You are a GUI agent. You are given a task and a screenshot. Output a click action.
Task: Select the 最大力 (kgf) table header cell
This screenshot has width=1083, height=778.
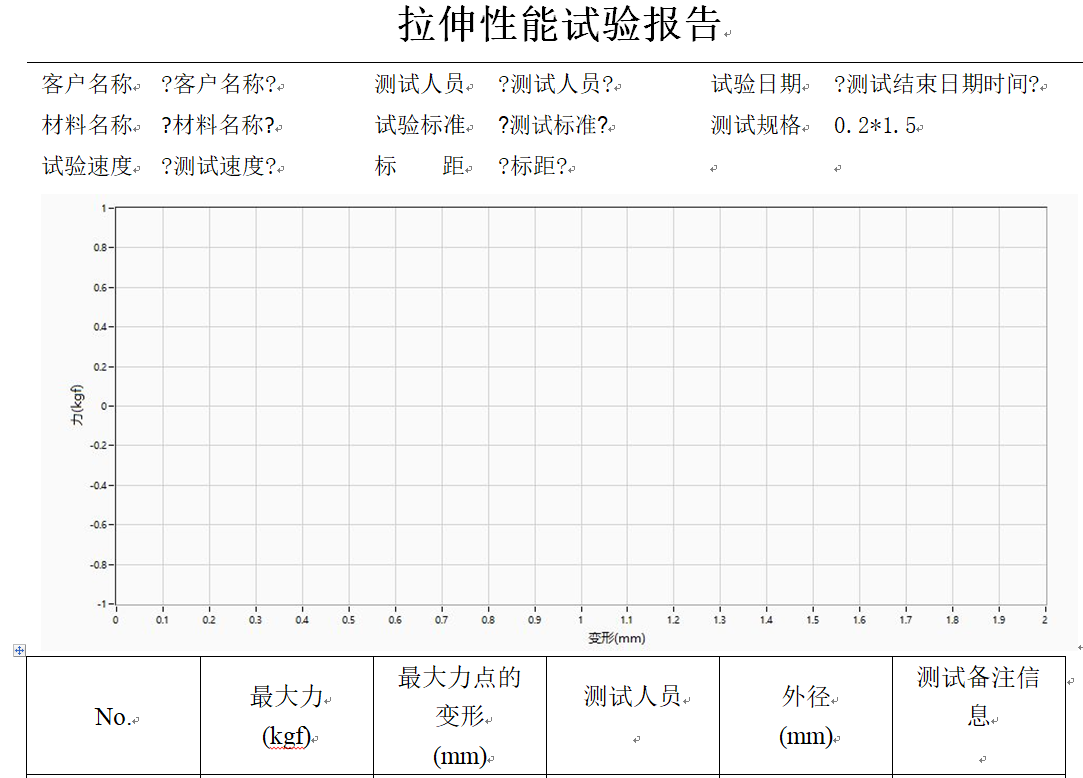(x=287, y=716)
